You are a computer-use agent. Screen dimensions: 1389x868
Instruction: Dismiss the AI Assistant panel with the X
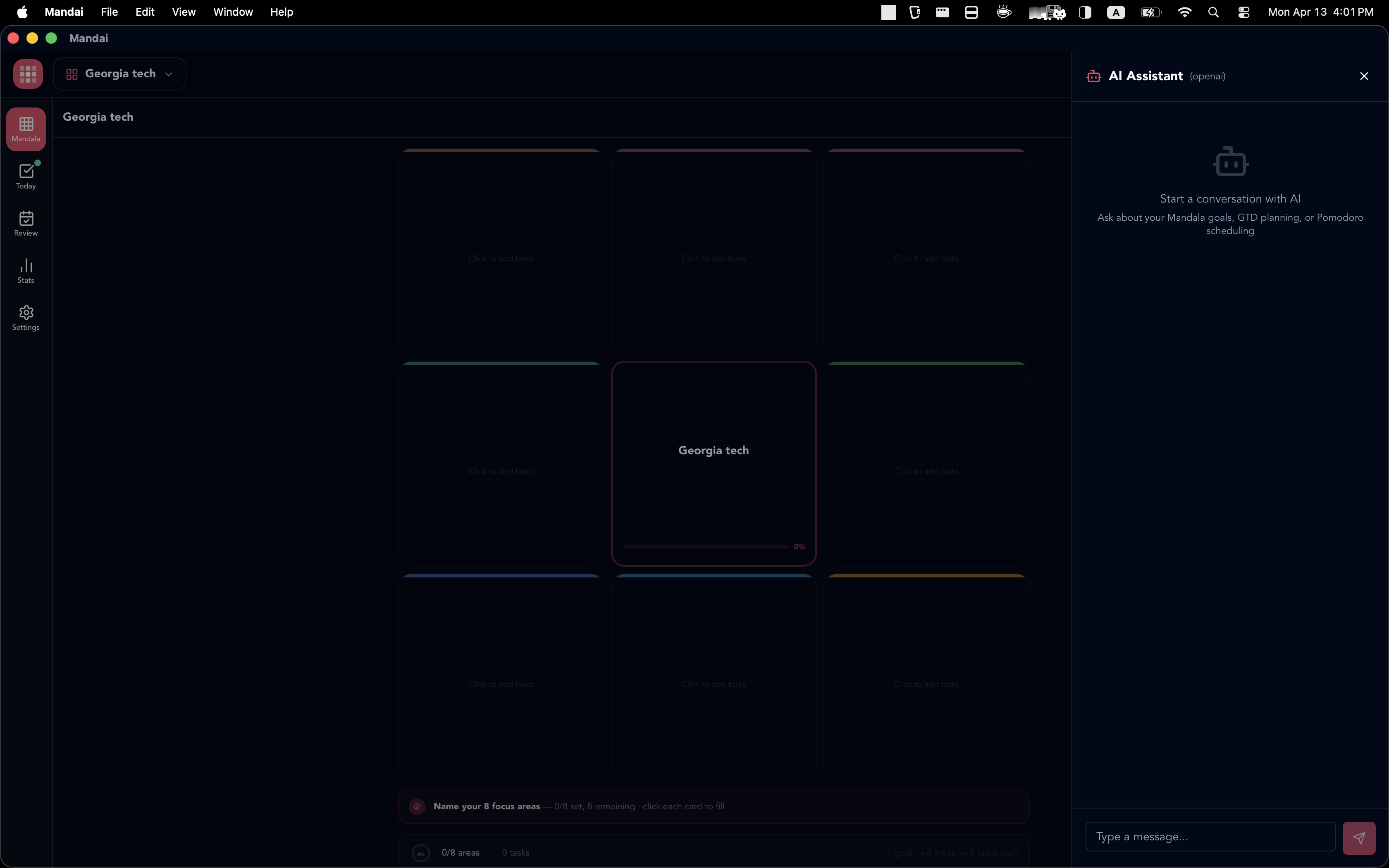pos(1363,76)
